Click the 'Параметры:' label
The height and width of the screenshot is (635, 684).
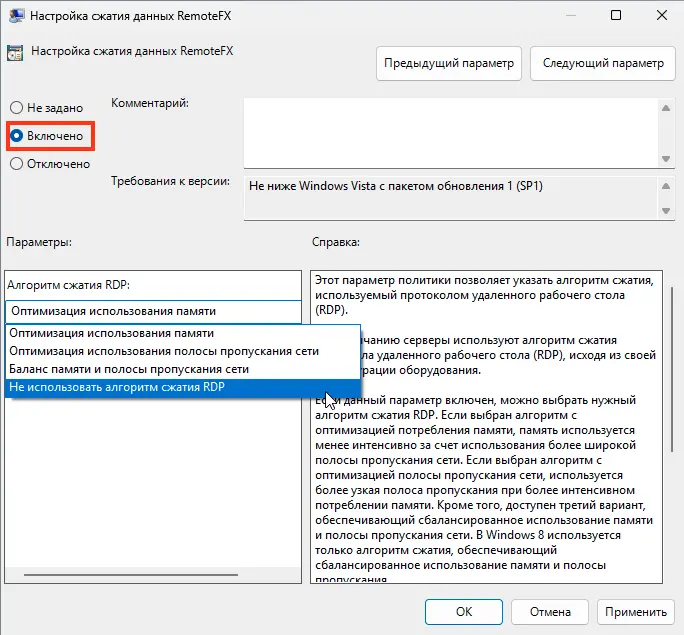point(39,242)
